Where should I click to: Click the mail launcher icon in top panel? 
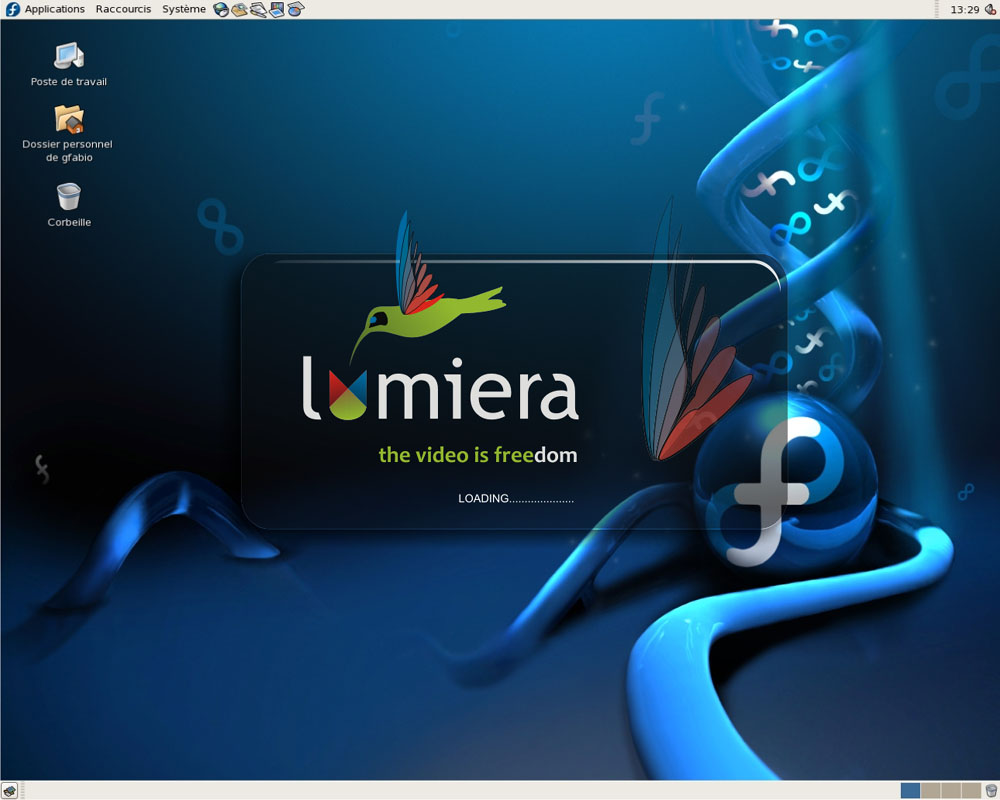pyautogui.click(x=240, y=9)
